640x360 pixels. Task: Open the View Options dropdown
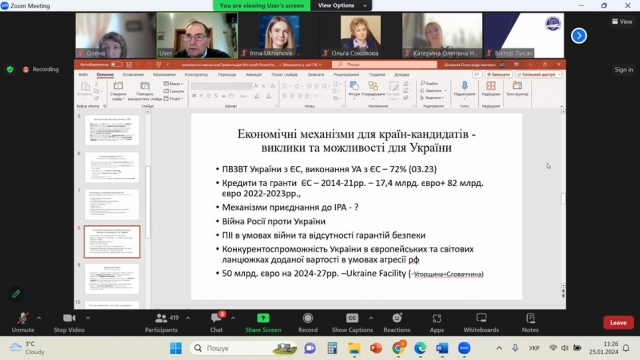(341, 5)
